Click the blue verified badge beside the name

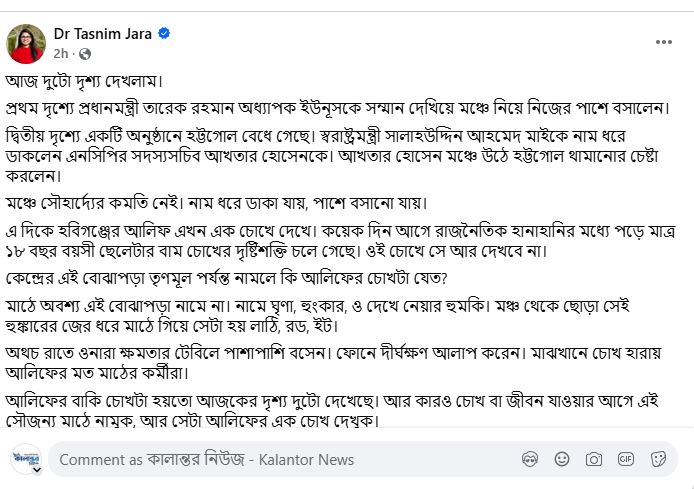tap(164, 33)
